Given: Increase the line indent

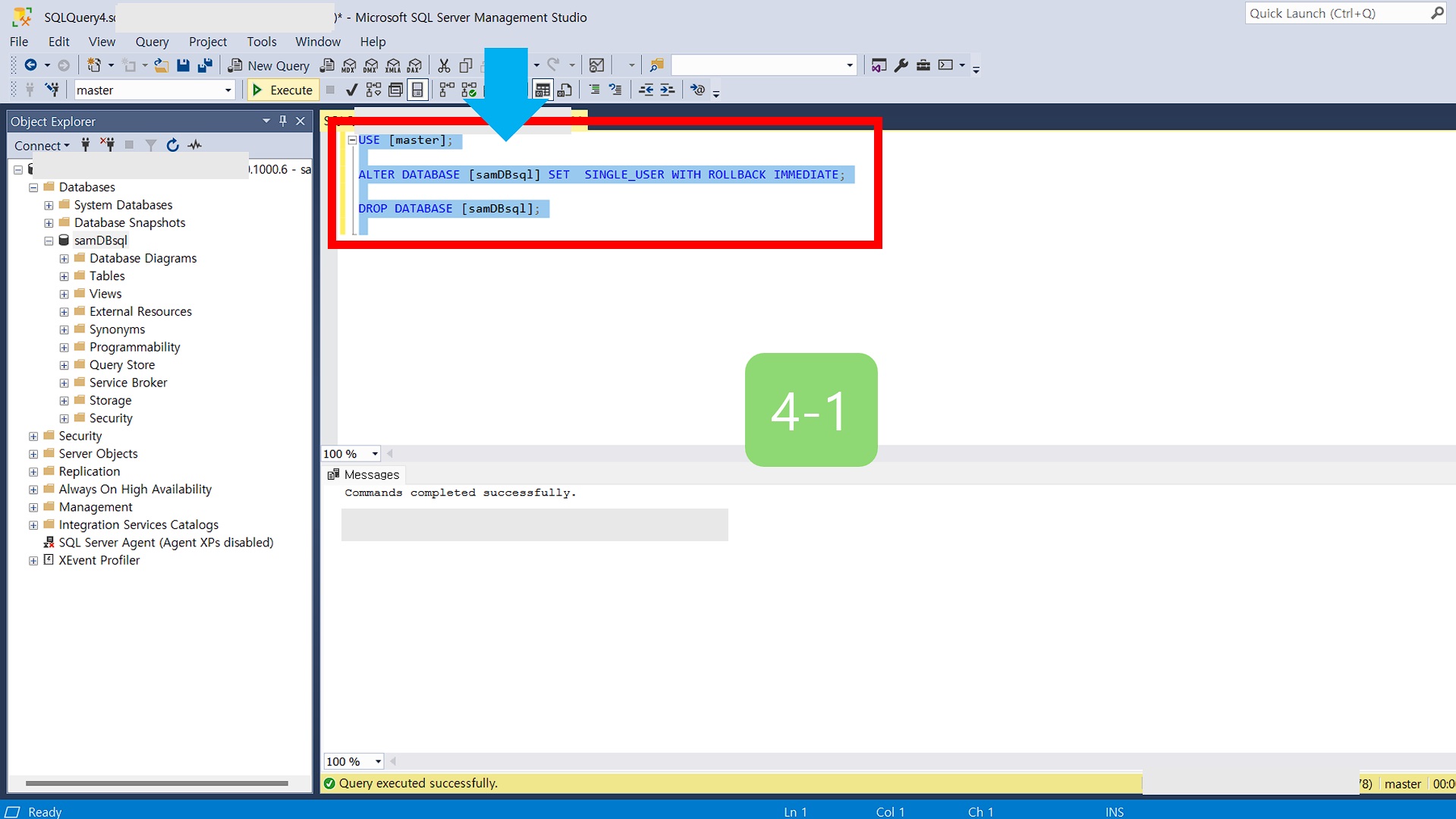Looking at the screenshot, I should (668, 90).
